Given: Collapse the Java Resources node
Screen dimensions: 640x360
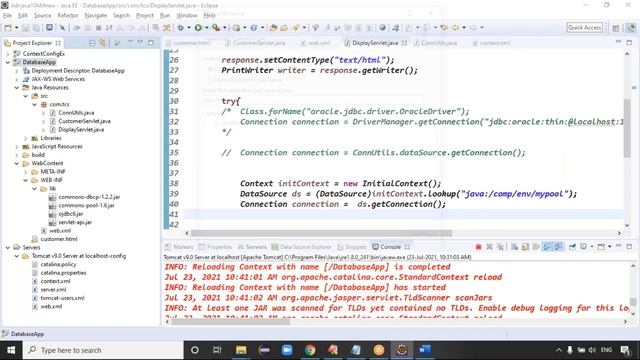Looking at the screenshot, I should pos(17,87).
